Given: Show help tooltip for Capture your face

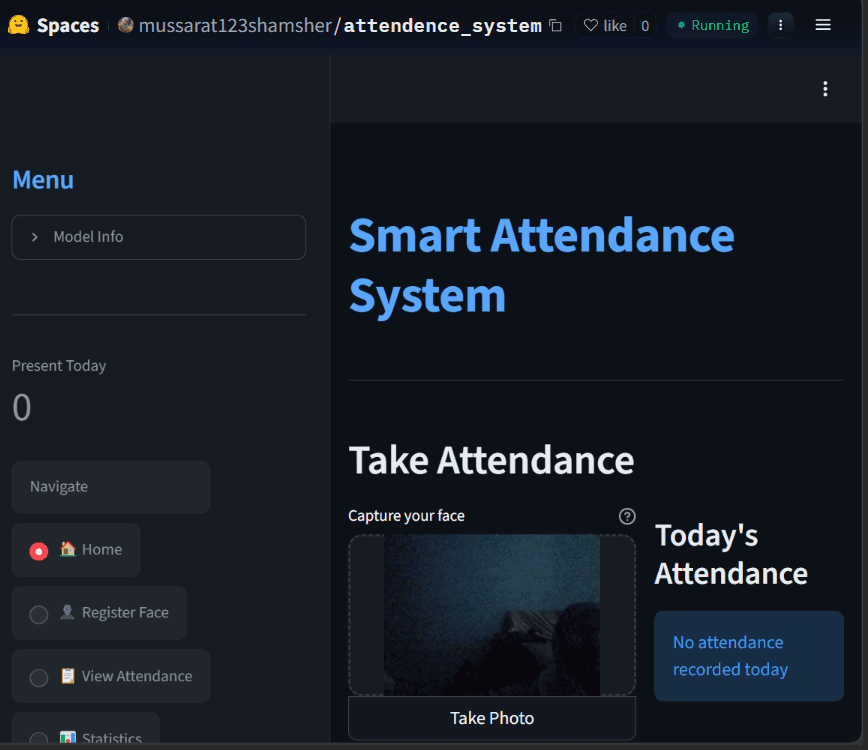Looking at the screenshot, I should click(x=627, y=516).
